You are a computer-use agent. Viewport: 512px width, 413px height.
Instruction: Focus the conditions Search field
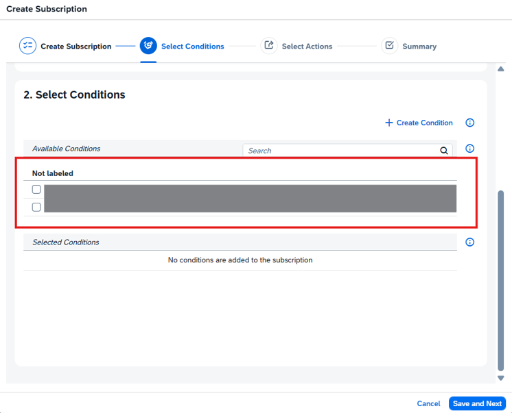coord(347,151)
